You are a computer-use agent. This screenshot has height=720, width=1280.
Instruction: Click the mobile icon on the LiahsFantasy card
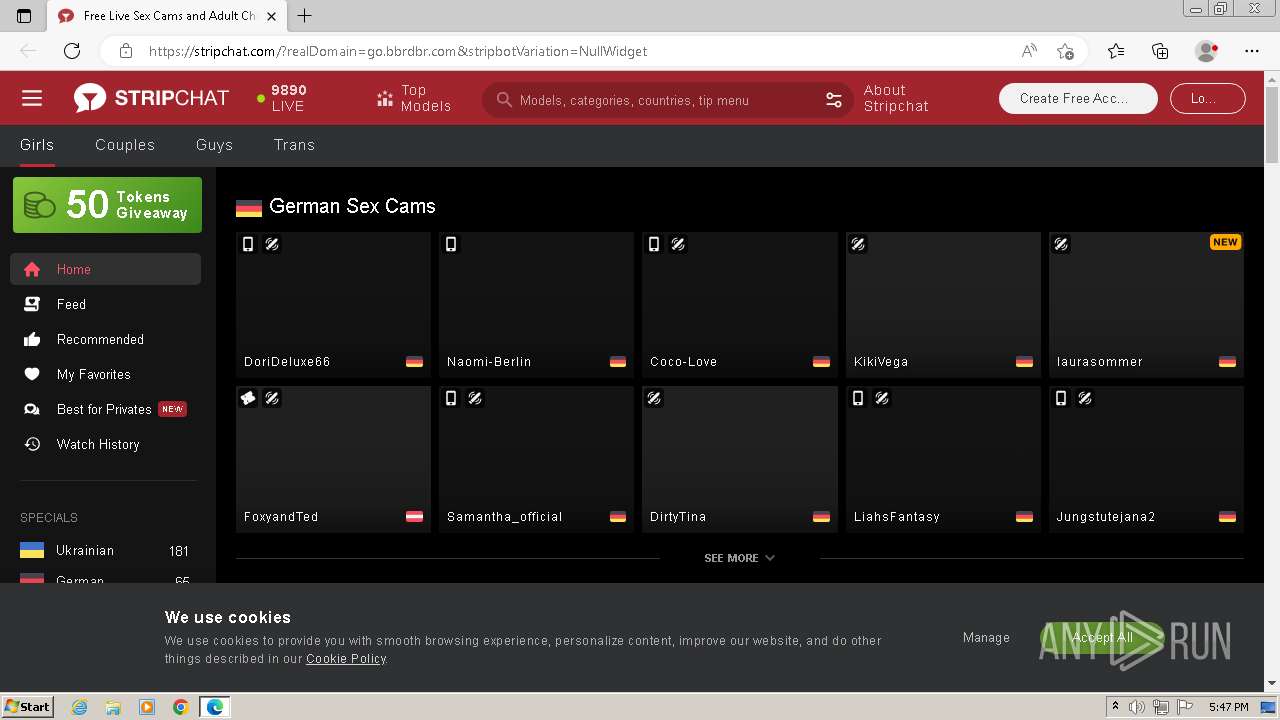[858, 398]
